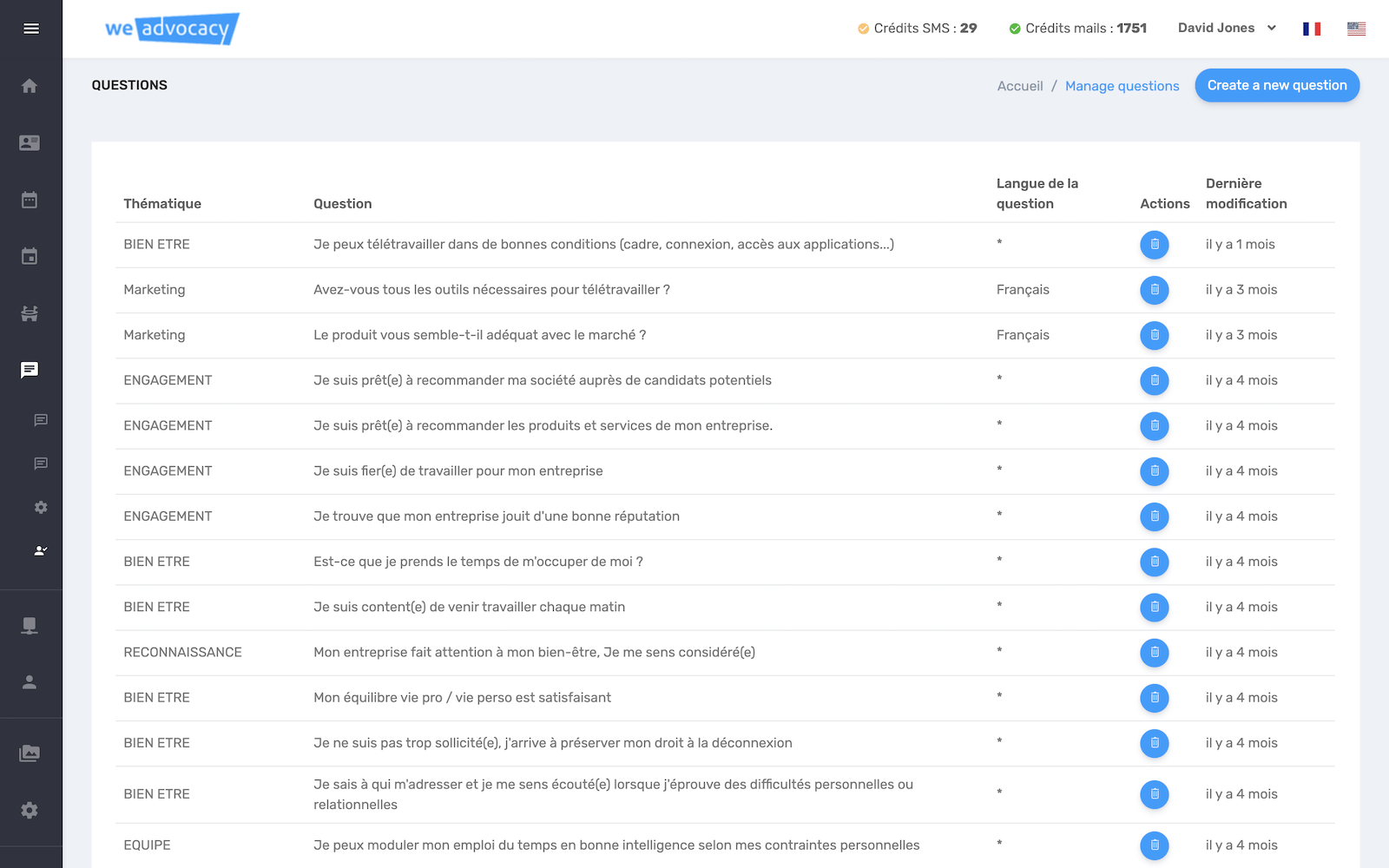This screenshot has height=868, width=1389.
Task: Open the David Jones user dropdown
Action: click(x=1227, y=29)
